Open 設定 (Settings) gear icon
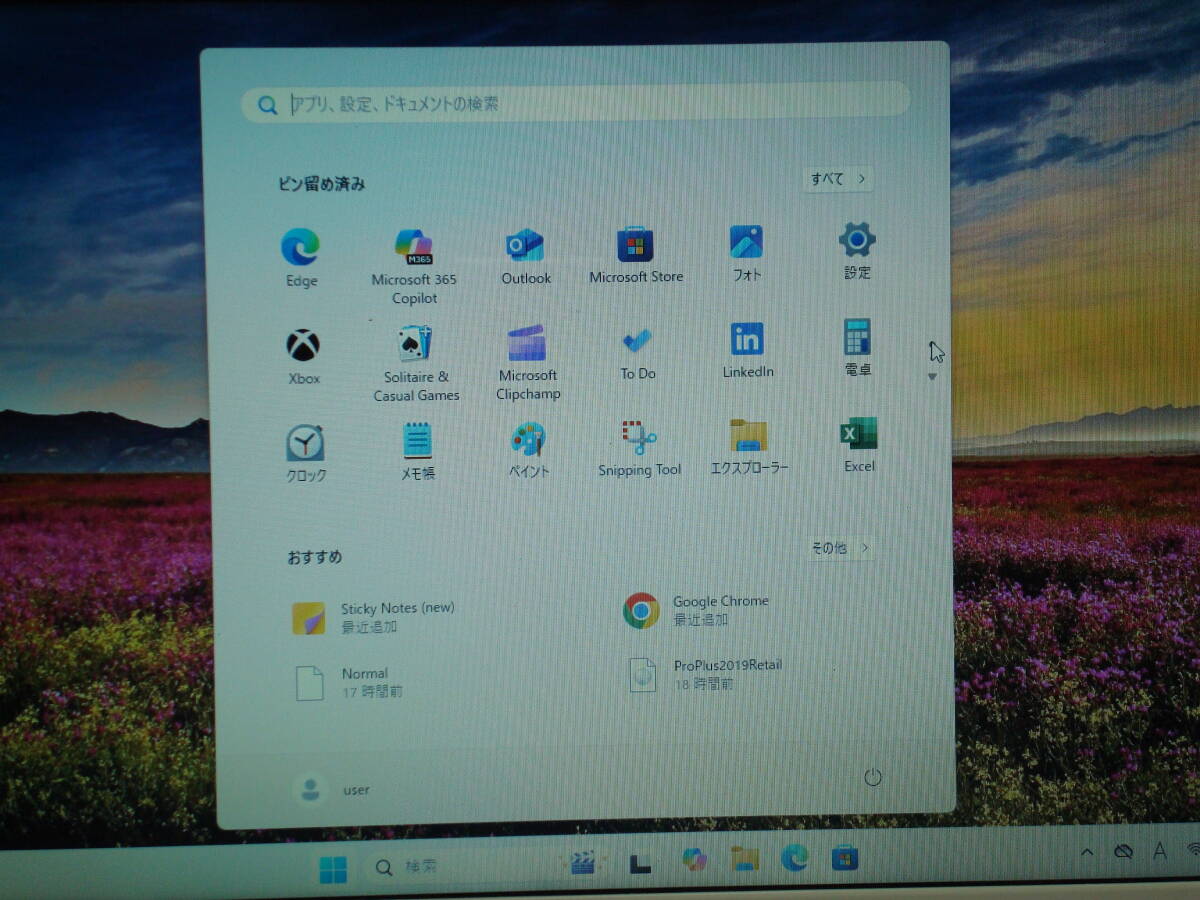Screen dimensions: 1200x900 857,250
